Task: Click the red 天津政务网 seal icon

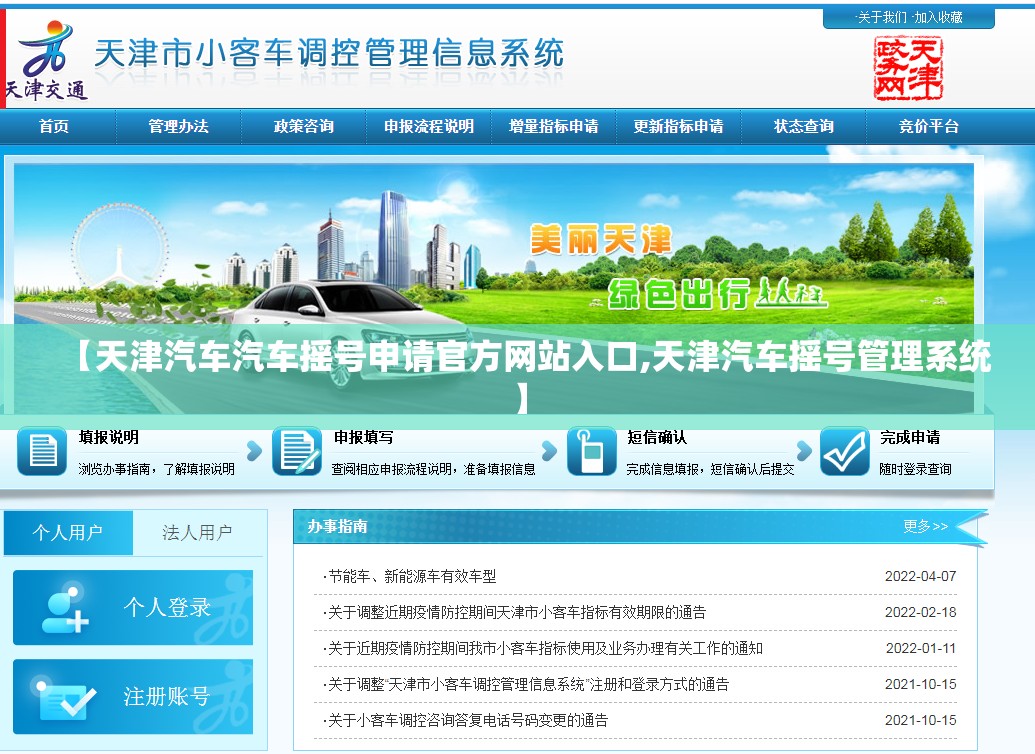Action: click(908, 68)
